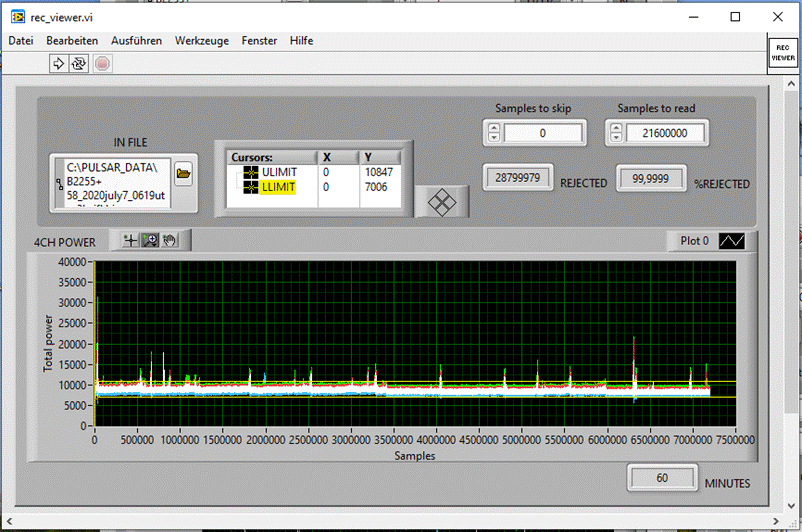Screen dimensions: 802x532
Task: Click the X column header in cursor table
Action: (x=339, y=157)
